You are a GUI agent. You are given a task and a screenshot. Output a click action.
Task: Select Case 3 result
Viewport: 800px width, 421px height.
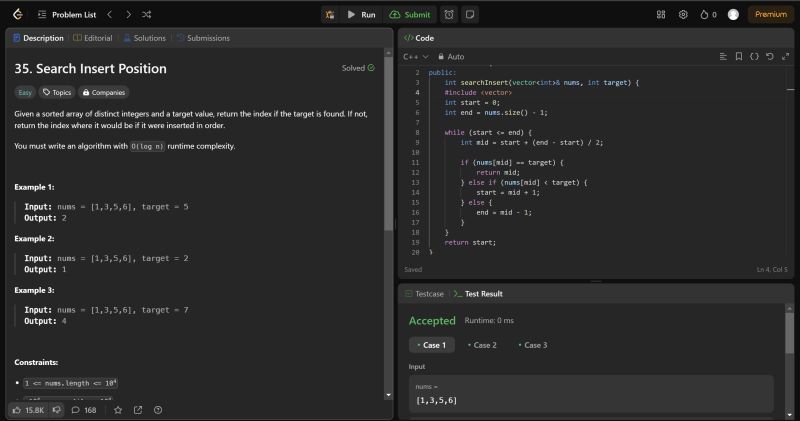coord(533,345)
